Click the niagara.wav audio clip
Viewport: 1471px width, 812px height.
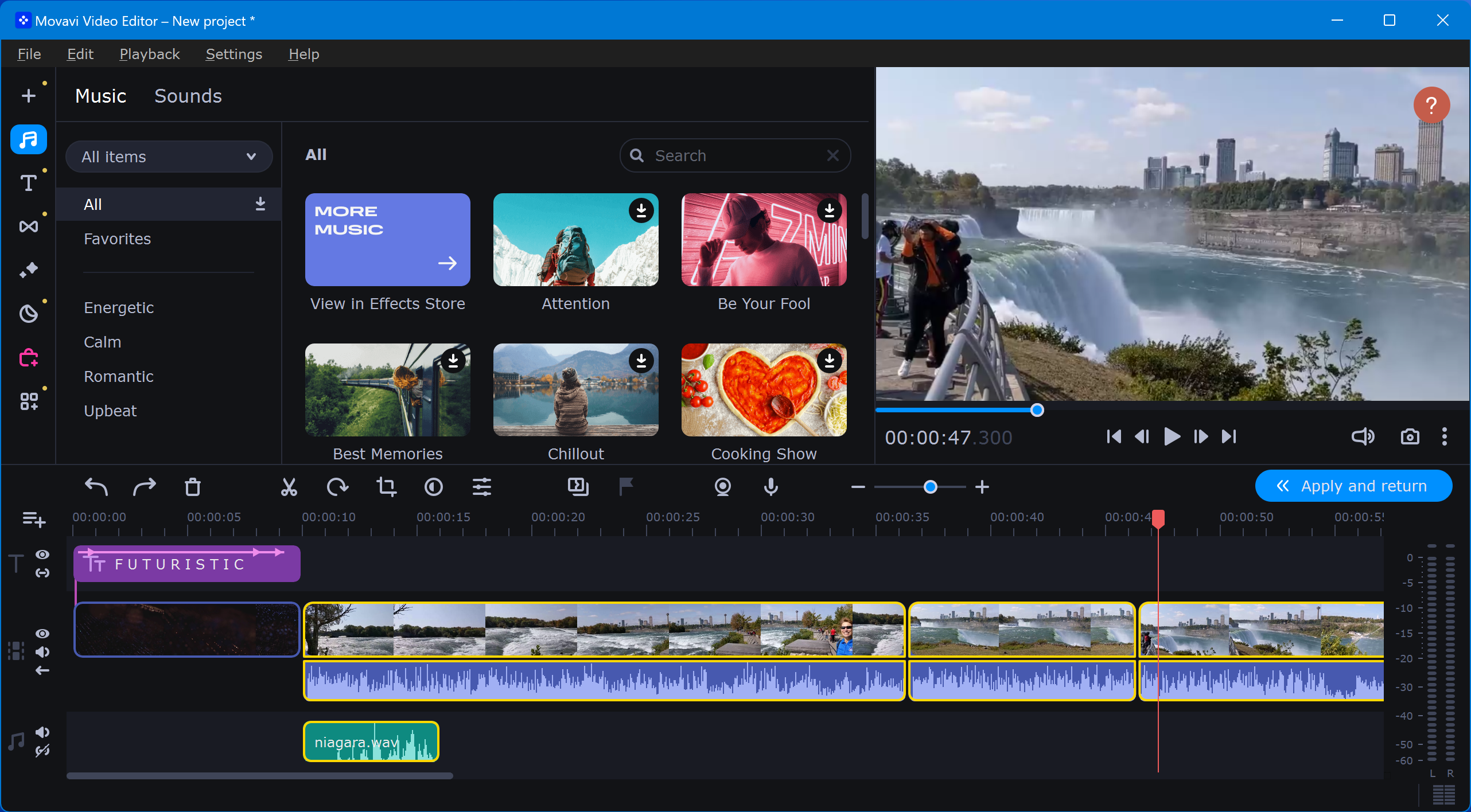[371, 742]
